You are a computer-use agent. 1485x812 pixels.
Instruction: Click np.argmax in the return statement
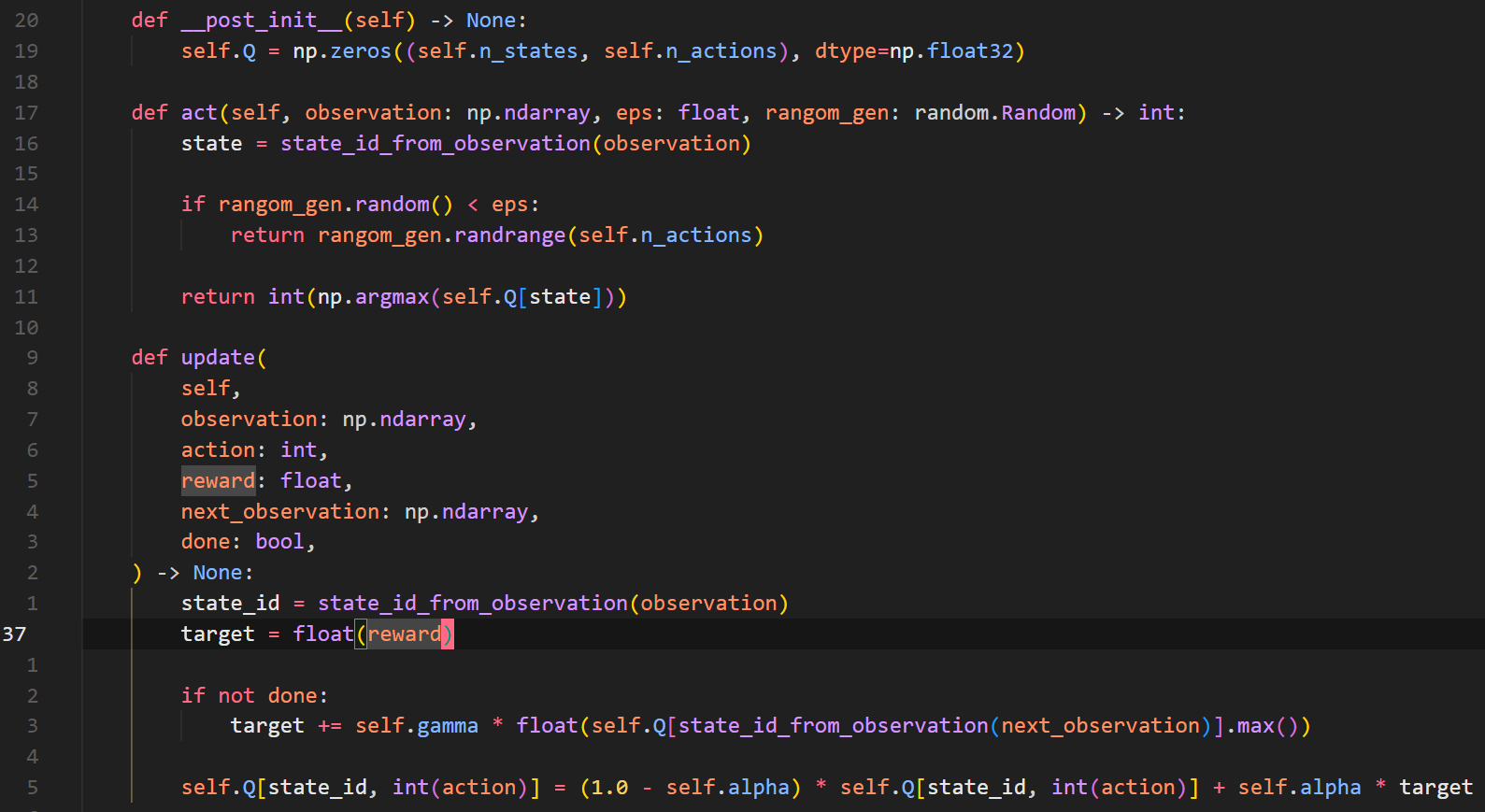pos(373,297)
